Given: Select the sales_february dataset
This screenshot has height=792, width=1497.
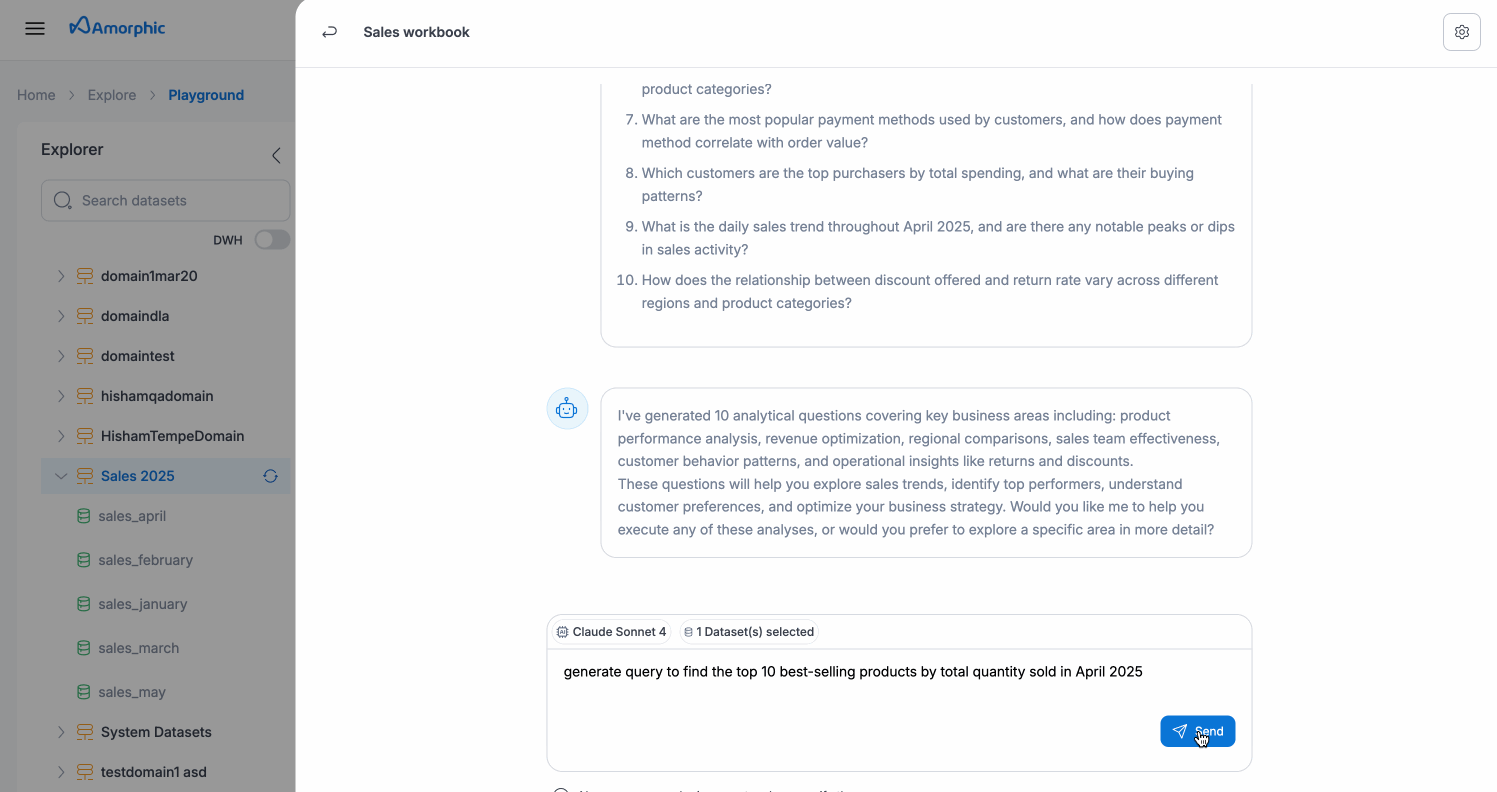Looking at the screenshot, I should tap(145, 560).
